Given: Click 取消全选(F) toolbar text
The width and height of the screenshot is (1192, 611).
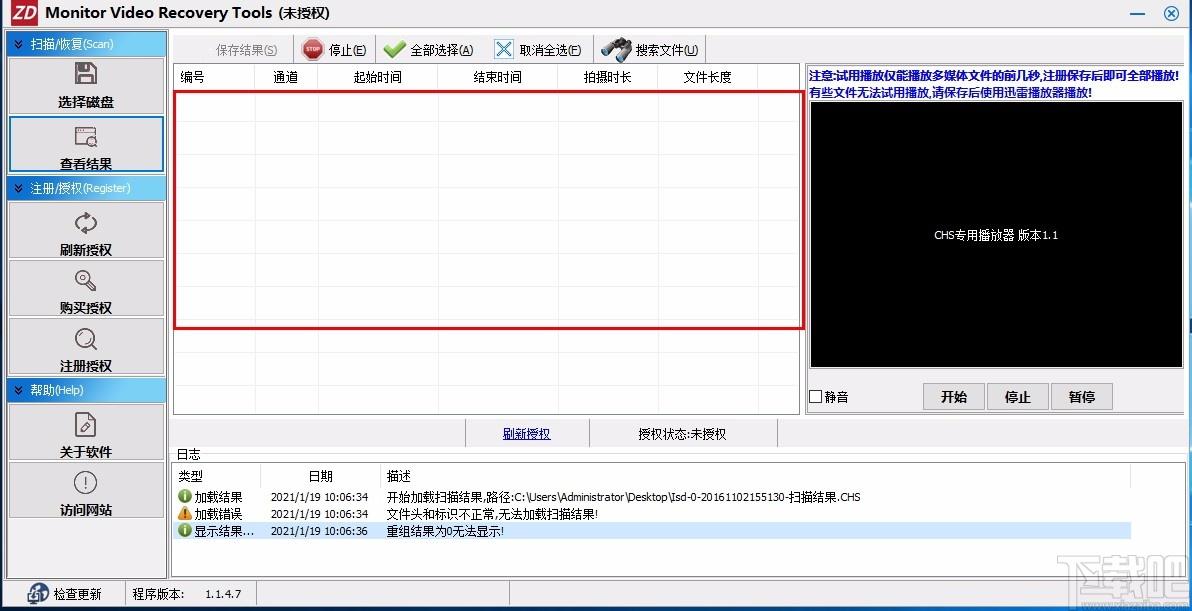Looking at the screenshot, I should coord(550,51).
